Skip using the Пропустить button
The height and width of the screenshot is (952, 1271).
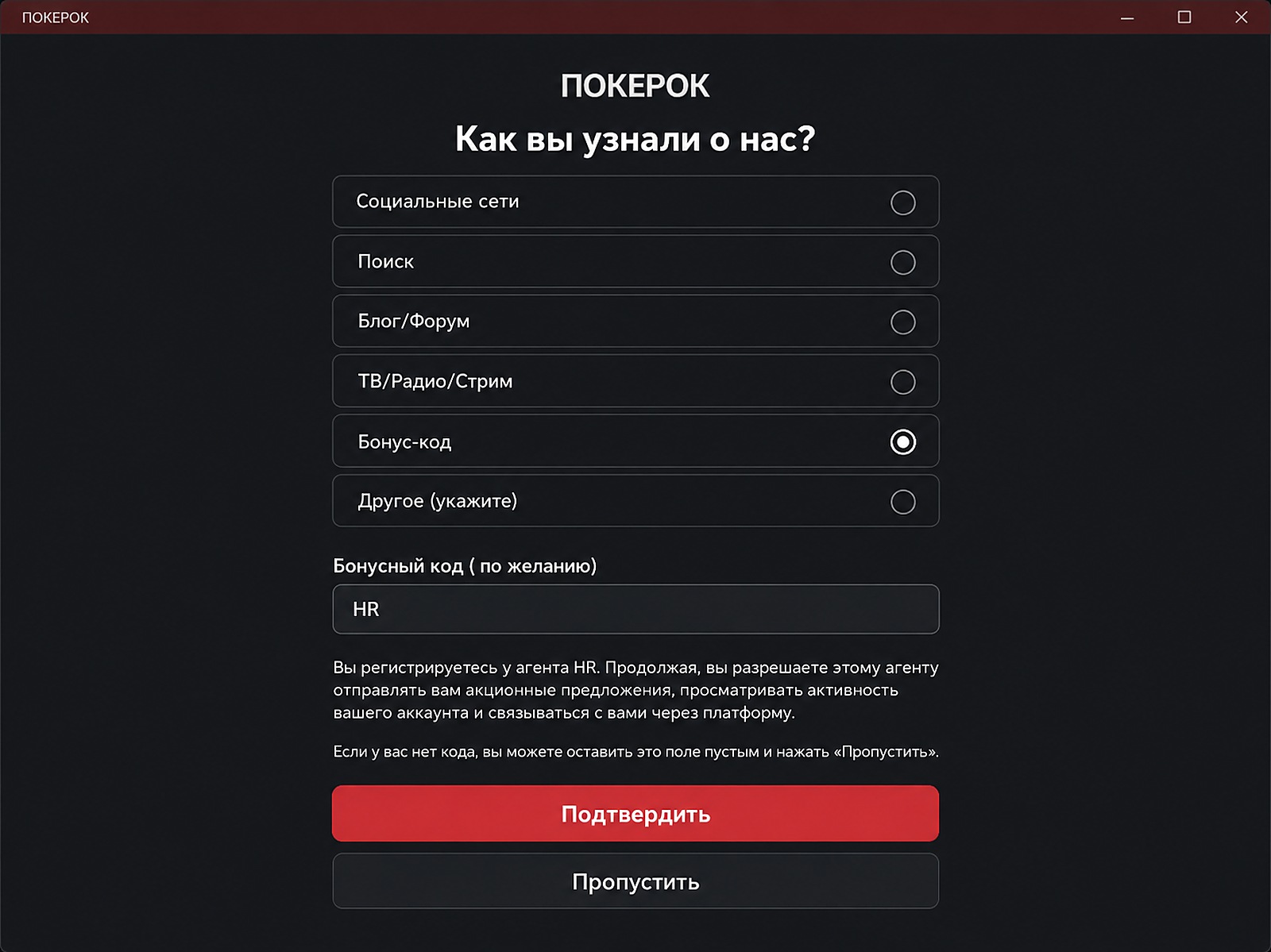(x=635, y=881)
